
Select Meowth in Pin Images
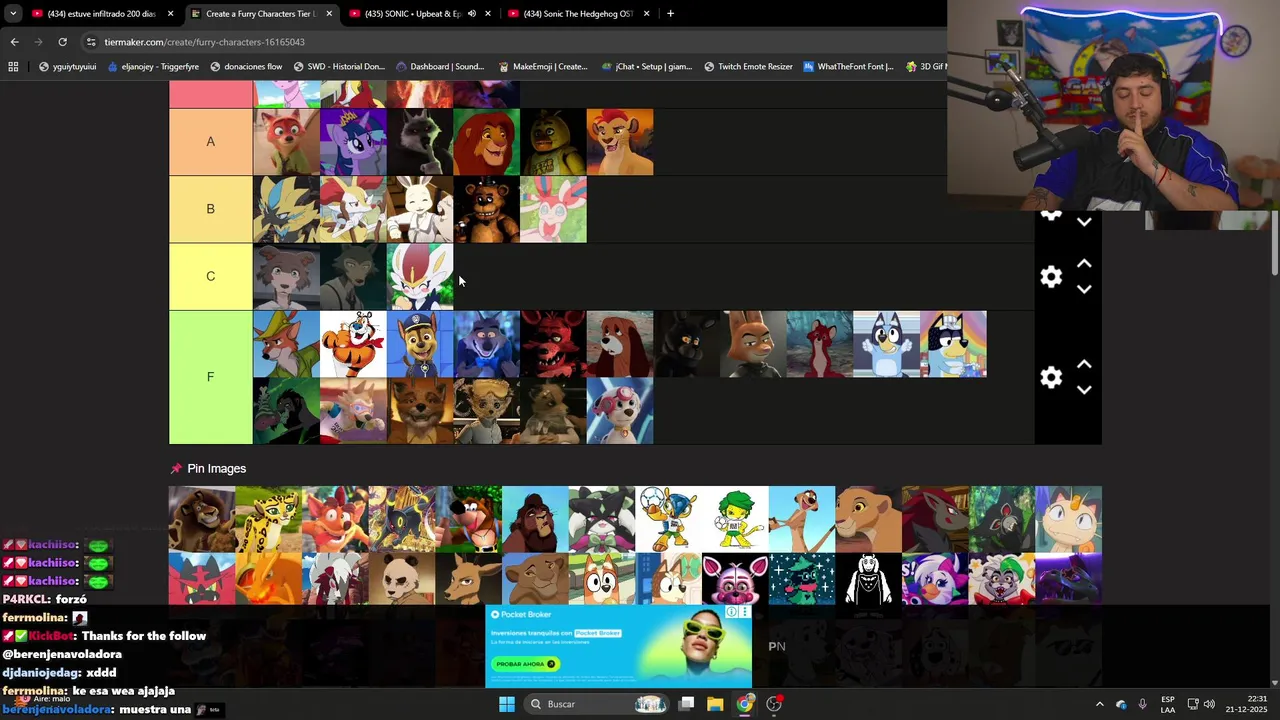click(x=1068, y=519)
